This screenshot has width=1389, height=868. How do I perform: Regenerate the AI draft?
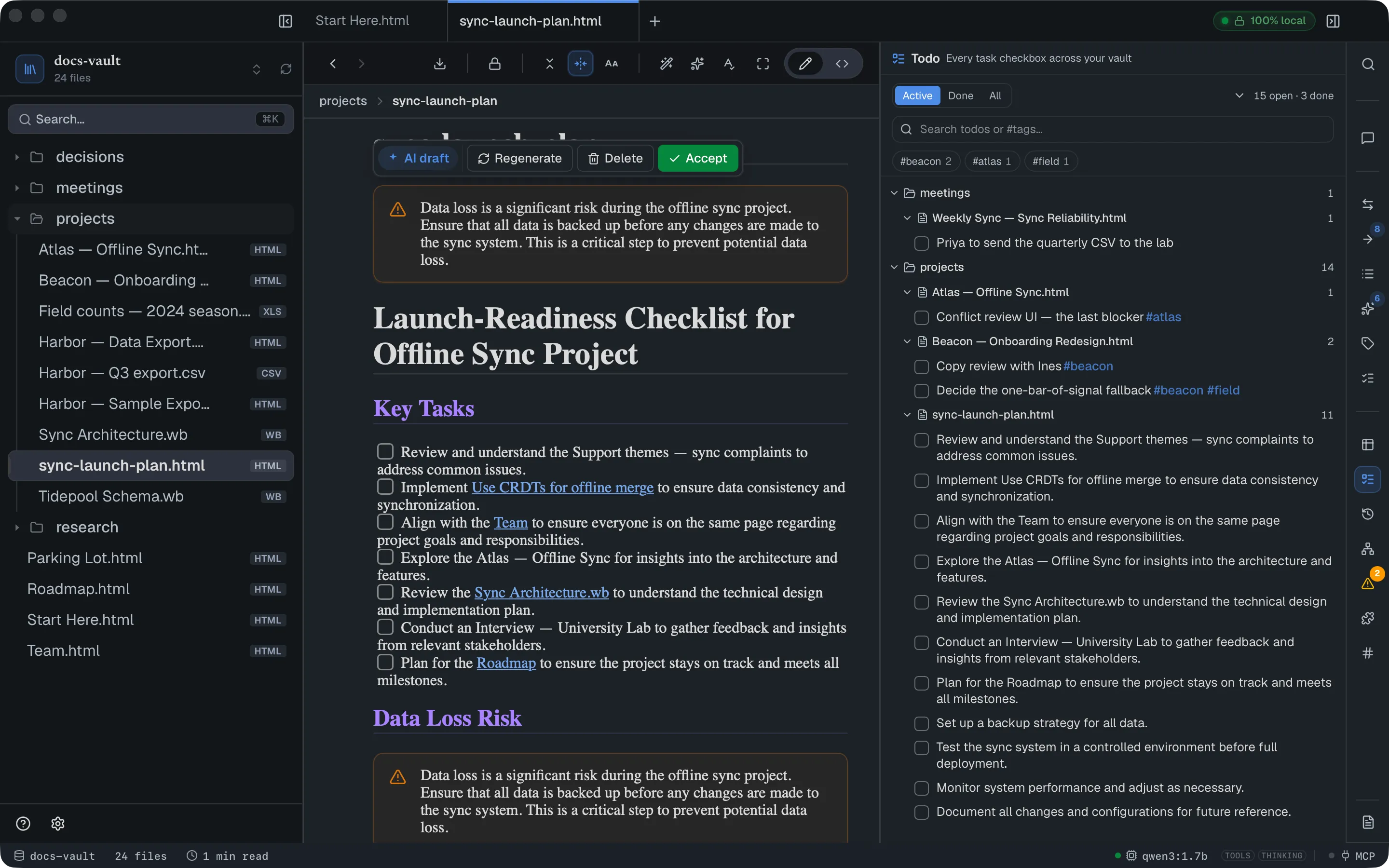point(519,159)
